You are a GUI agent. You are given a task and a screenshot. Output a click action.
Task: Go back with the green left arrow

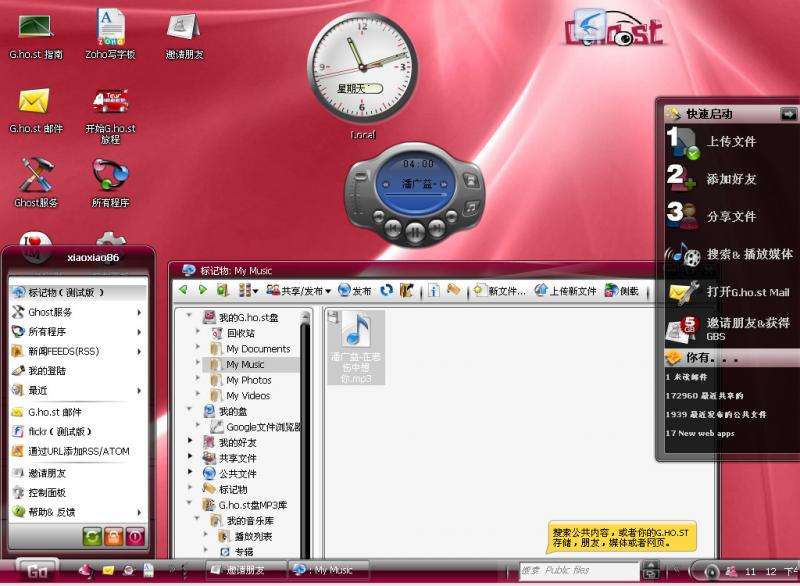tap(183, 290)
